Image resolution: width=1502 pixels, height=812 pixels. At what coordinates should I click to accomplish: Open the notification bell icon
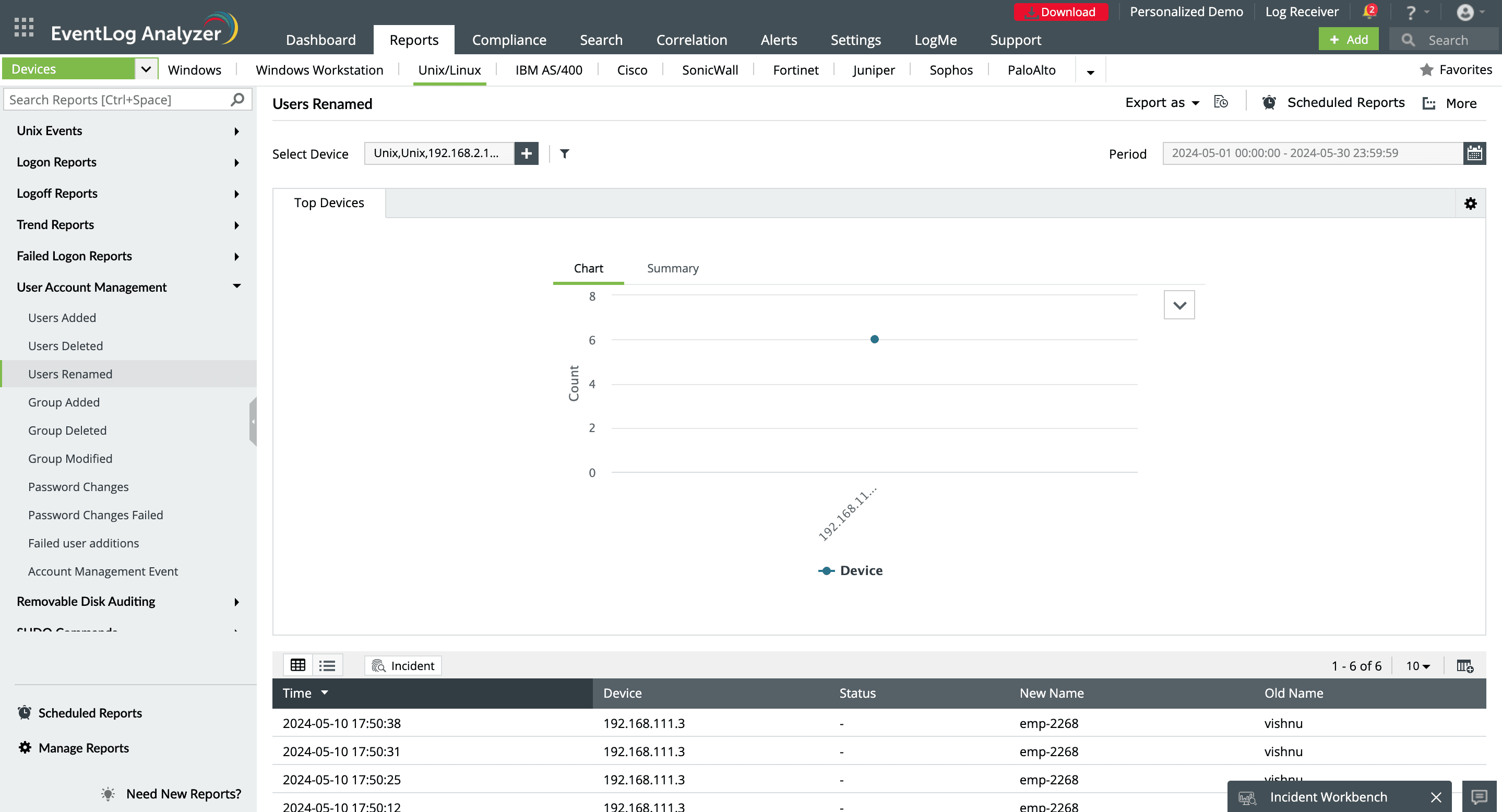(x=1368, y=12)
